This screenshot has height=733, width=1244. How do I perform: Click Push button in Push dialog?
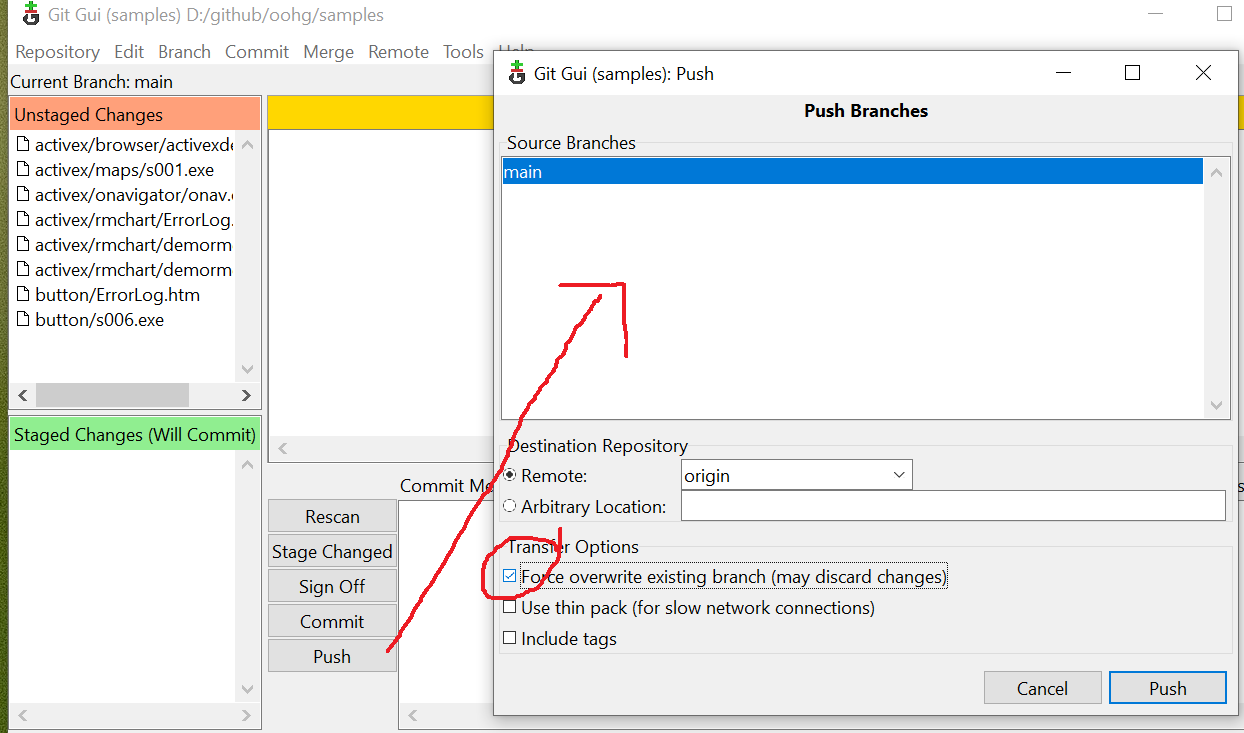pyautogui.click(x=1167, y=688)
